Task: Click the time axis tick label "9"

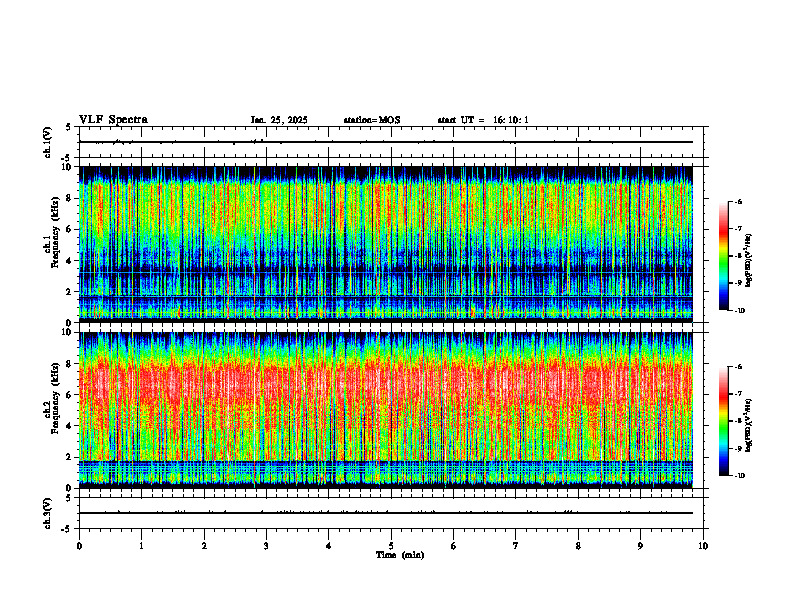Action: (x=640, y=546)
